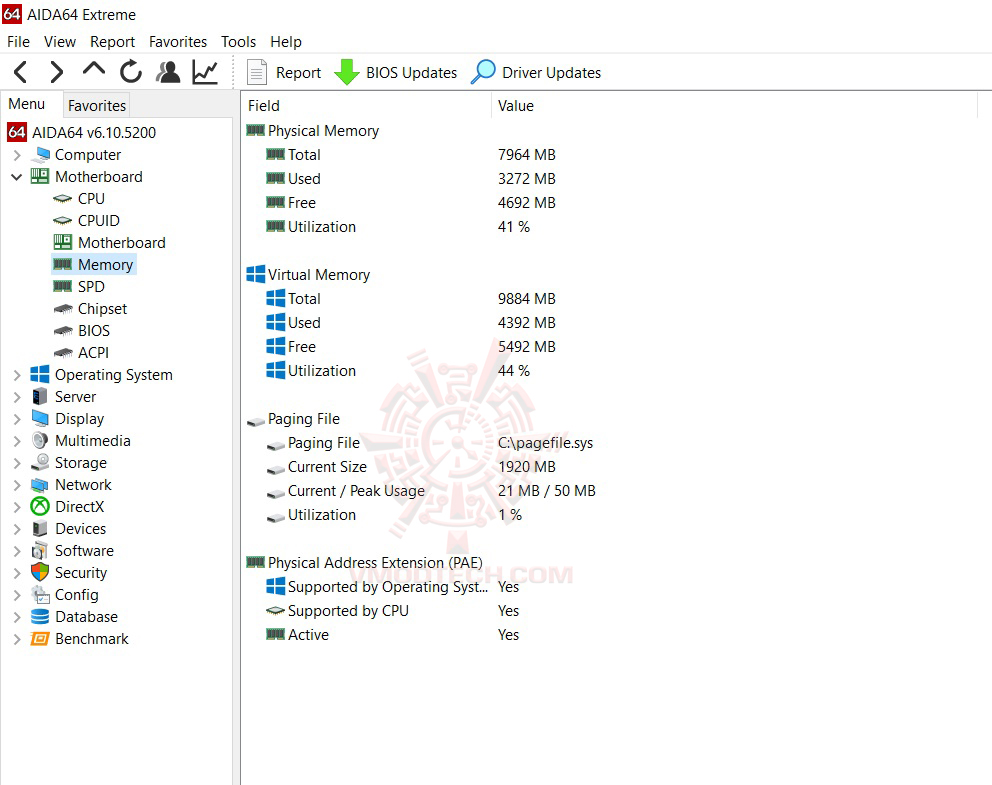Select the 7964 MB total value

point(526,155)
